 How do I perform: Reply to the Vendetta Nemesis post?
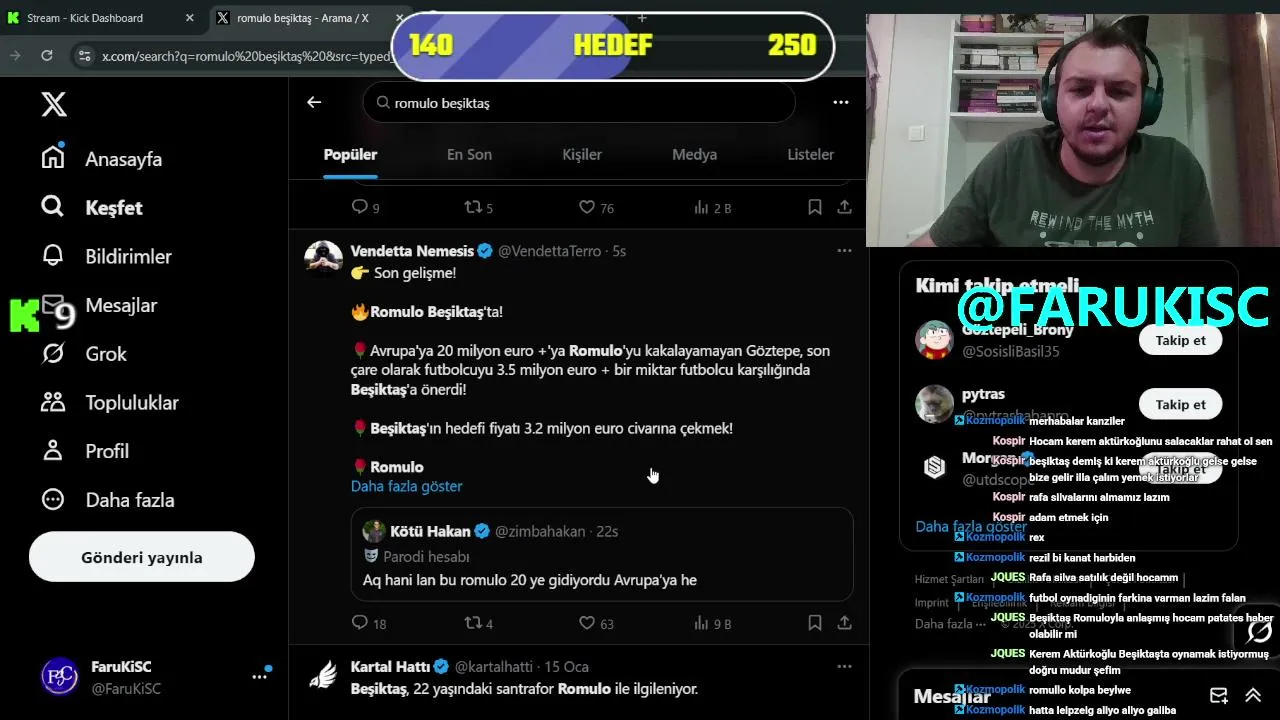coord(360,623)
